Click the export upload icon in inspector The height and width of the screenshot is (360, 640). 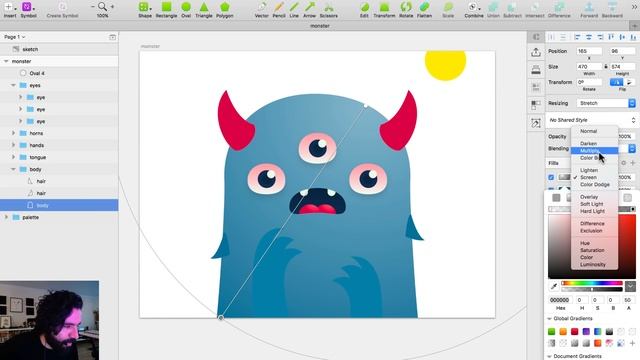536,52
